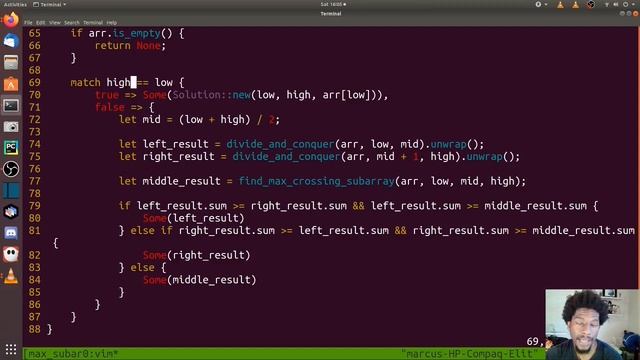Click line number 69 in gutter
Viewport: 640px width, 360px height.
point(35,82)
